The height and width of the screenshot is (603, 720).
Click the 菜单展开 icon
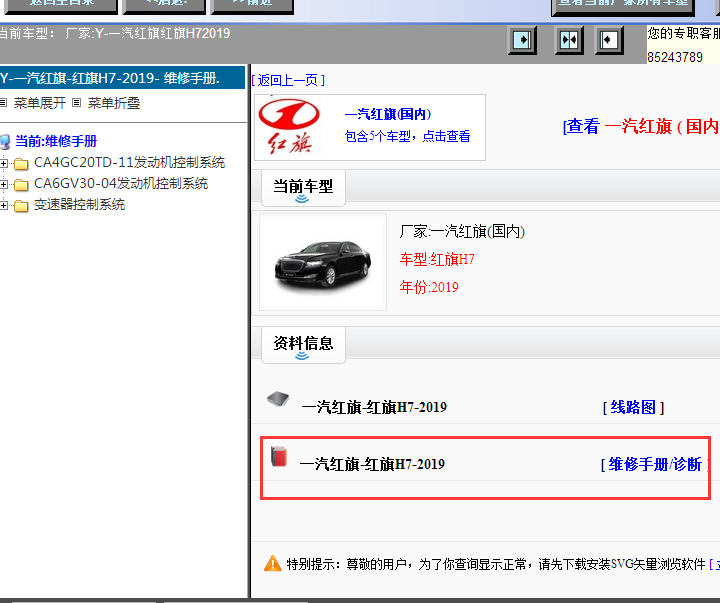(4, 102)
